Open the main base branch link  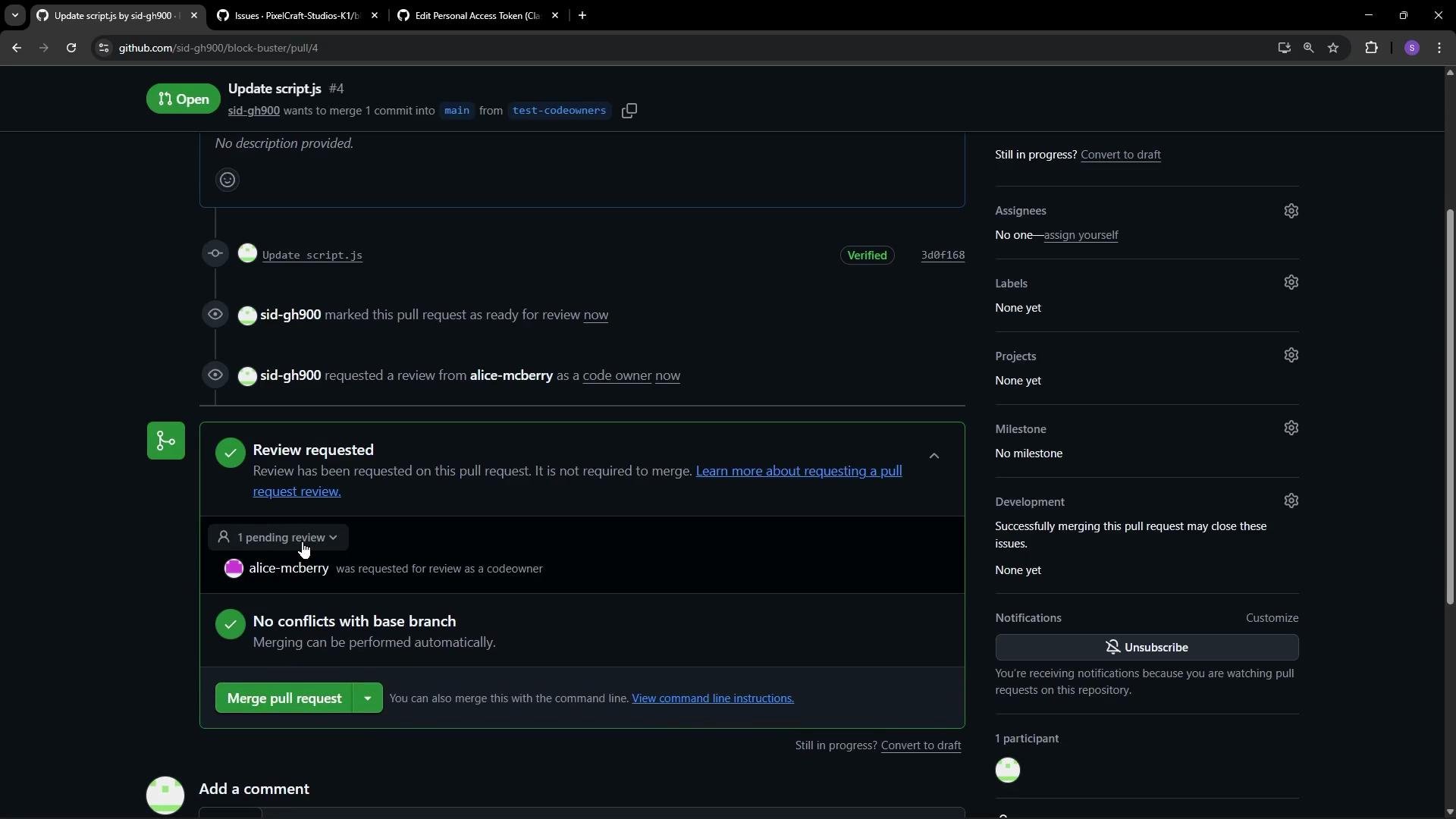pyautogui.click(x=457, y=111)
